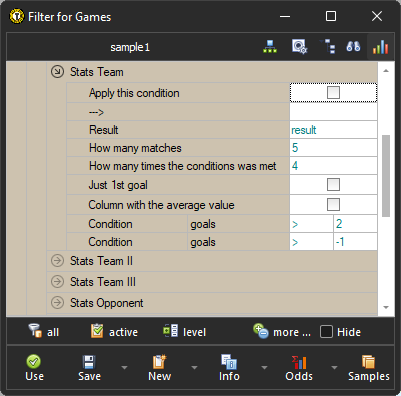Viewport: 401px width, 396px height.
Task: Select 'goals' in the first Condition row
Action: pos(238,224)
